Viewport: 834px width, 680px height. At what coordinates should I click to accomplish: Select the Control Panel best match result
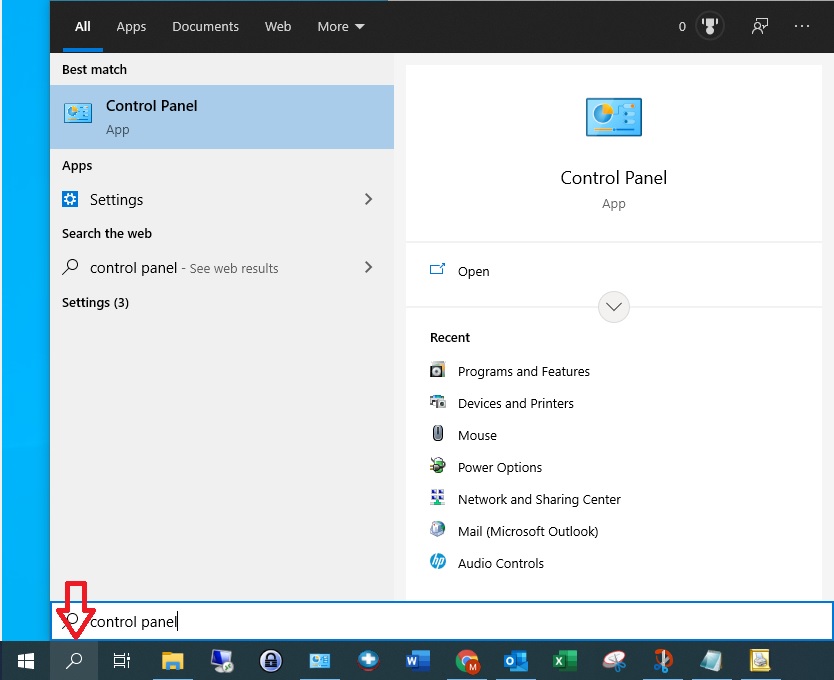pyautogui.click(x=222, y=117)
